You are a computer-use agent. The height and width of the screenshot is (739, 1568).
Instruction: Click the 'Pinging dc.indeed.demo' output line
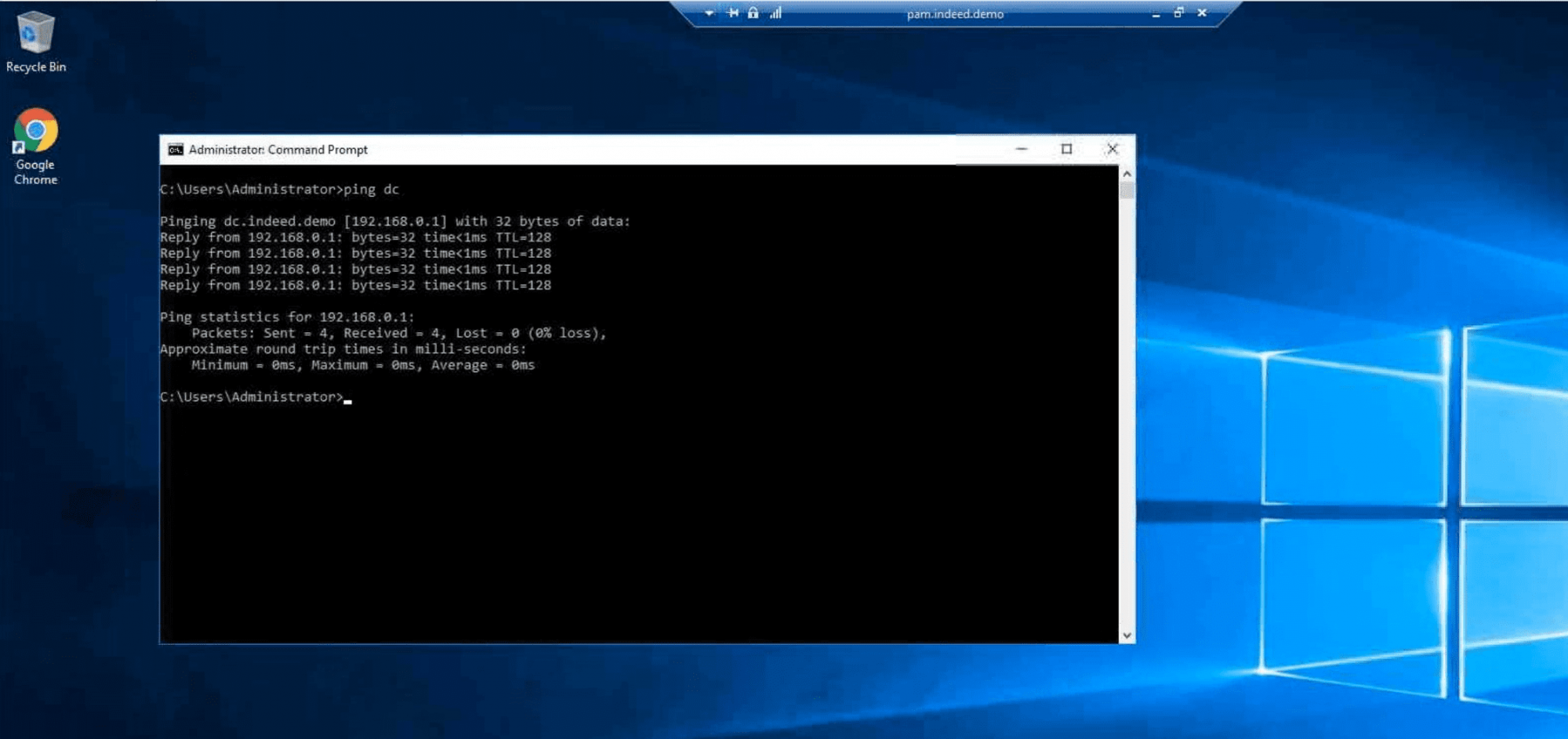point(395,222)
